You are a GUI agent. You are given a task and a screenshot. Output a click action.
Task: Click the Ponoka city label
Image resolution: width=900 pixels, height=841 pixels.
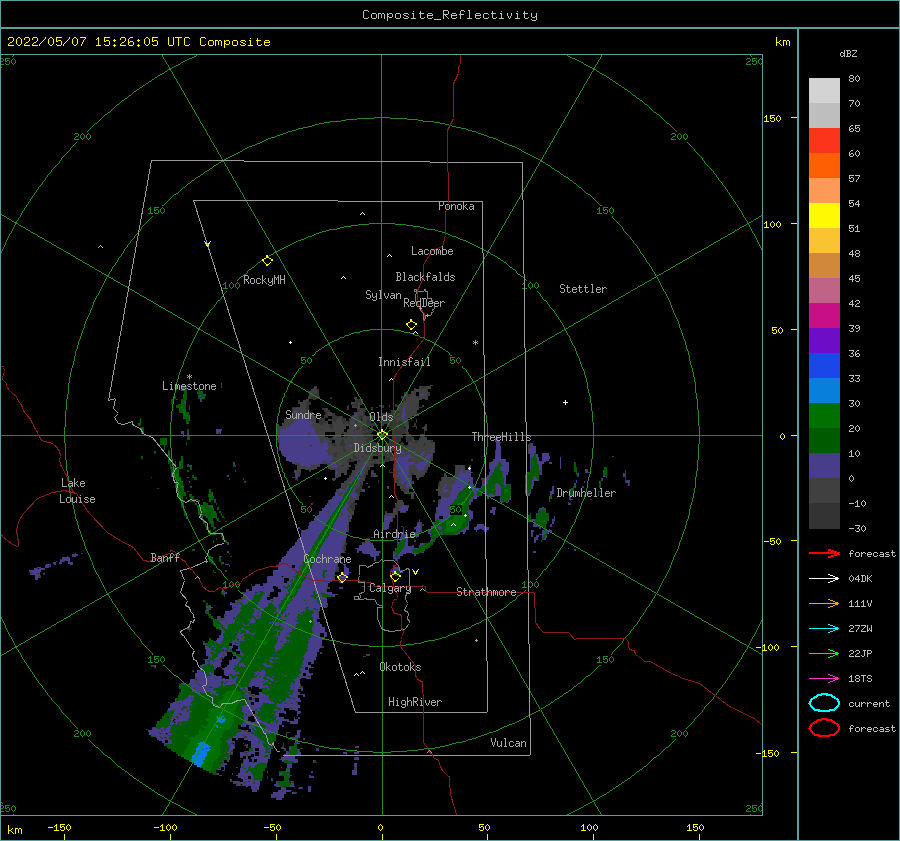click(x=456, y=206)
